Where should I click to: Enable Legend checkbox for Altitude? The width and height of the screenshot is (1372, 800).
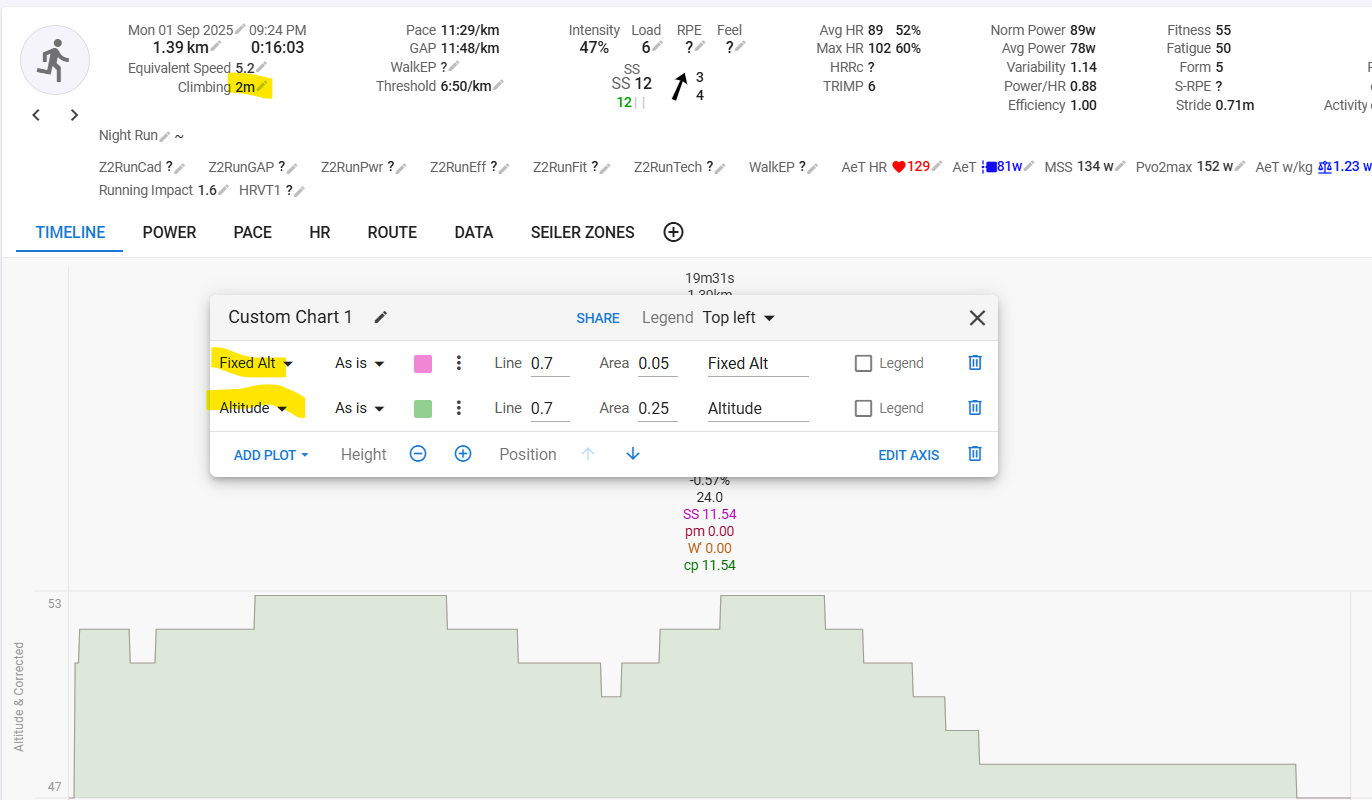[863, 408]
